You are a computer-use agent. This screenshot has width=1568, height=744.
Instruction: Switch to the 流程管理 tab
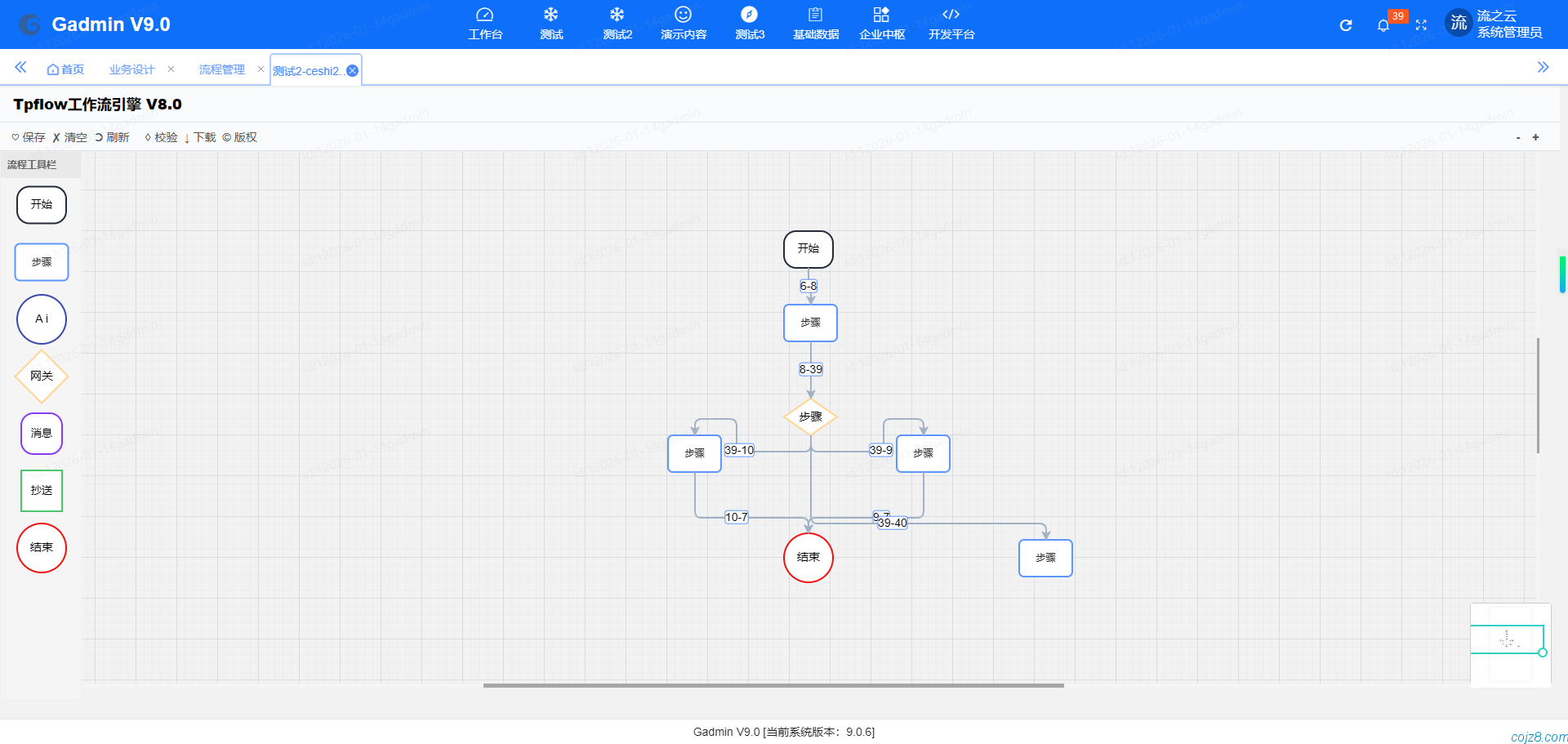click(x=222, y=70)
